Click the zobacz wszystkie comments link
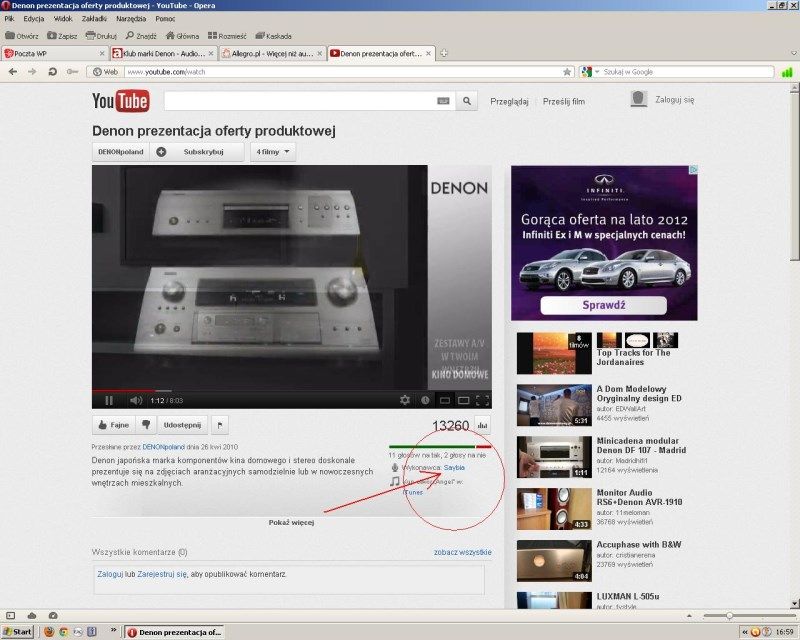800x640 pixels. 463,552
